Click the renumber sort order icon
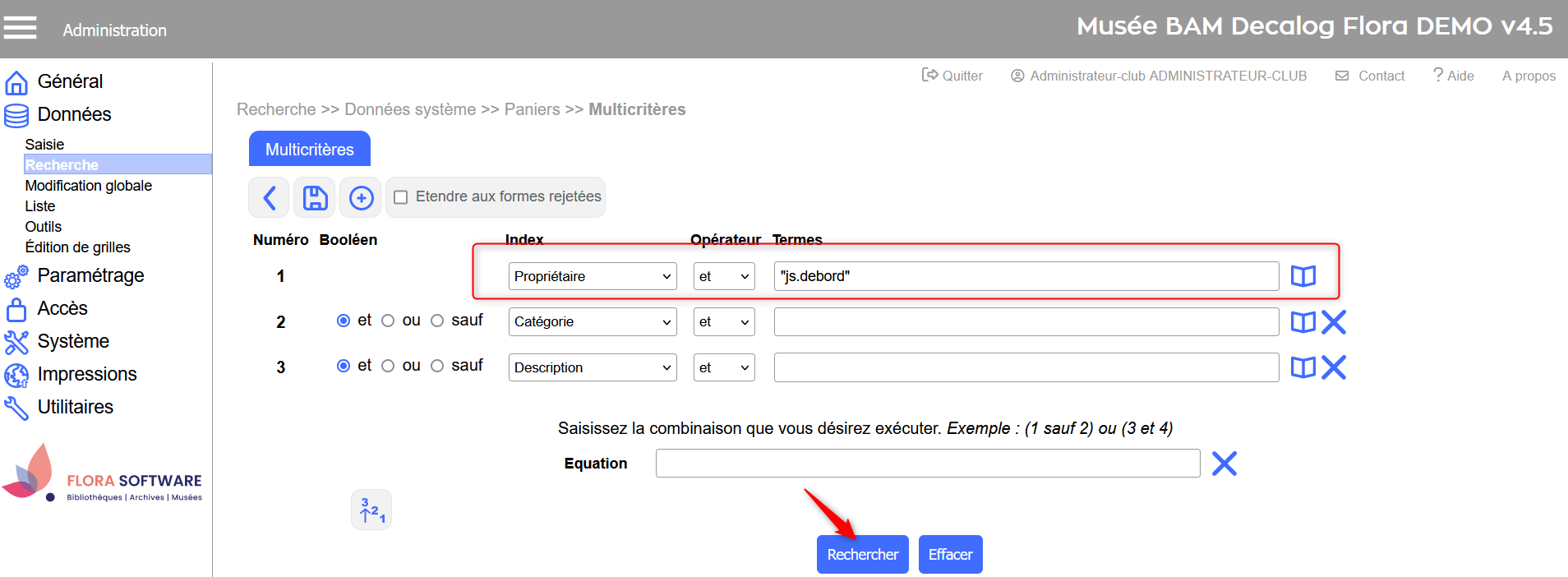The image size is (1568, 577). click(x=371, y=510)
